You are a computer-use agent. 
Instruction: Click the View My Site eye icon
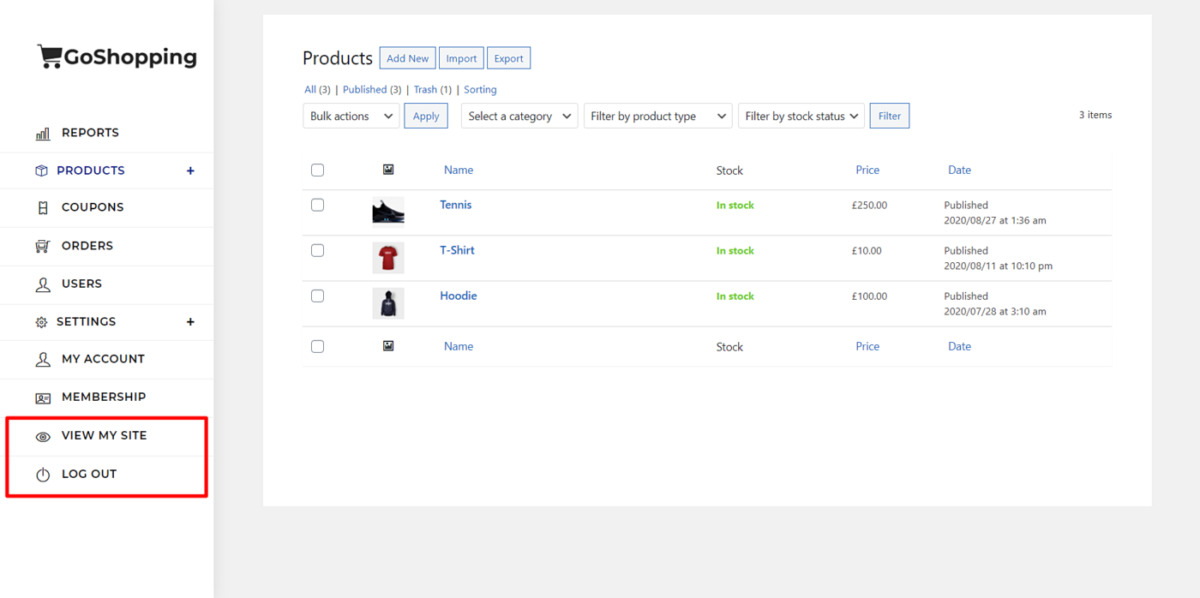(x=43, y=437)
